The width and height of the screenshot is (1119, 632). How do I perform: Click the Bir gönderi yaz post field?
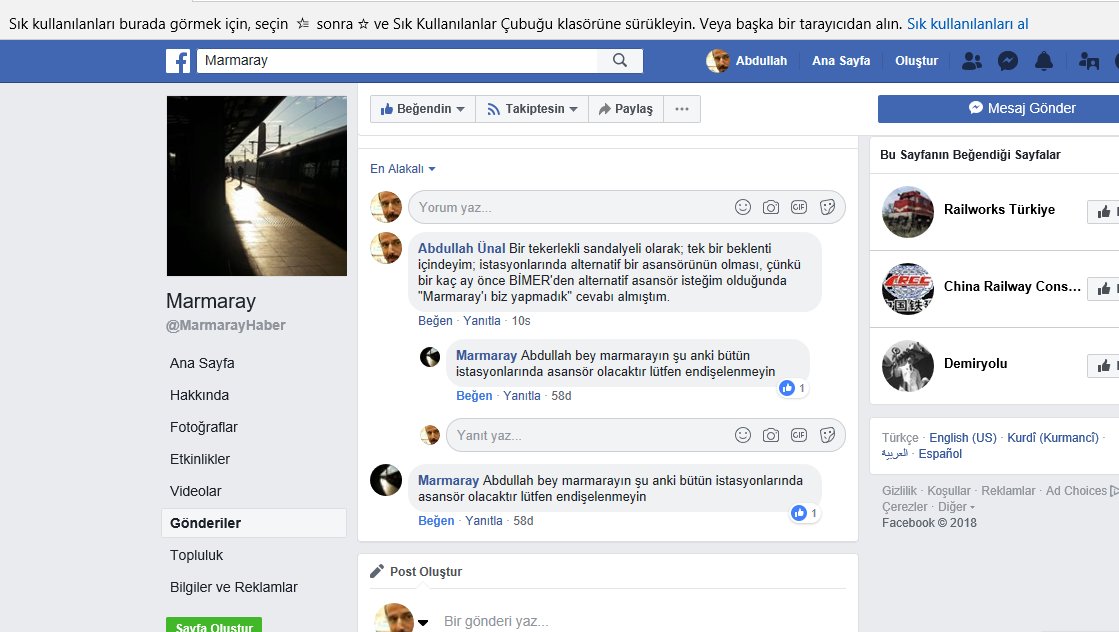point(496,621)
